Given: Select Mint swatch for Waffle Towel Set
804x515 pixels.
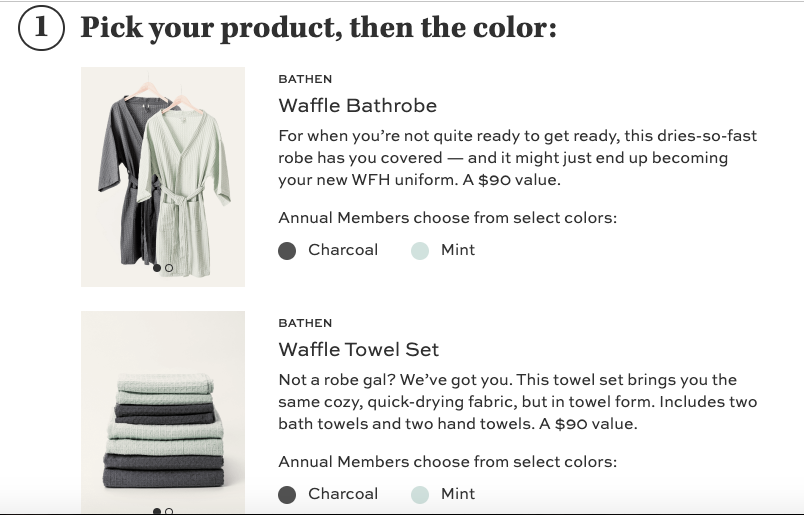Looking at the screenshot, I should point(420,495).
